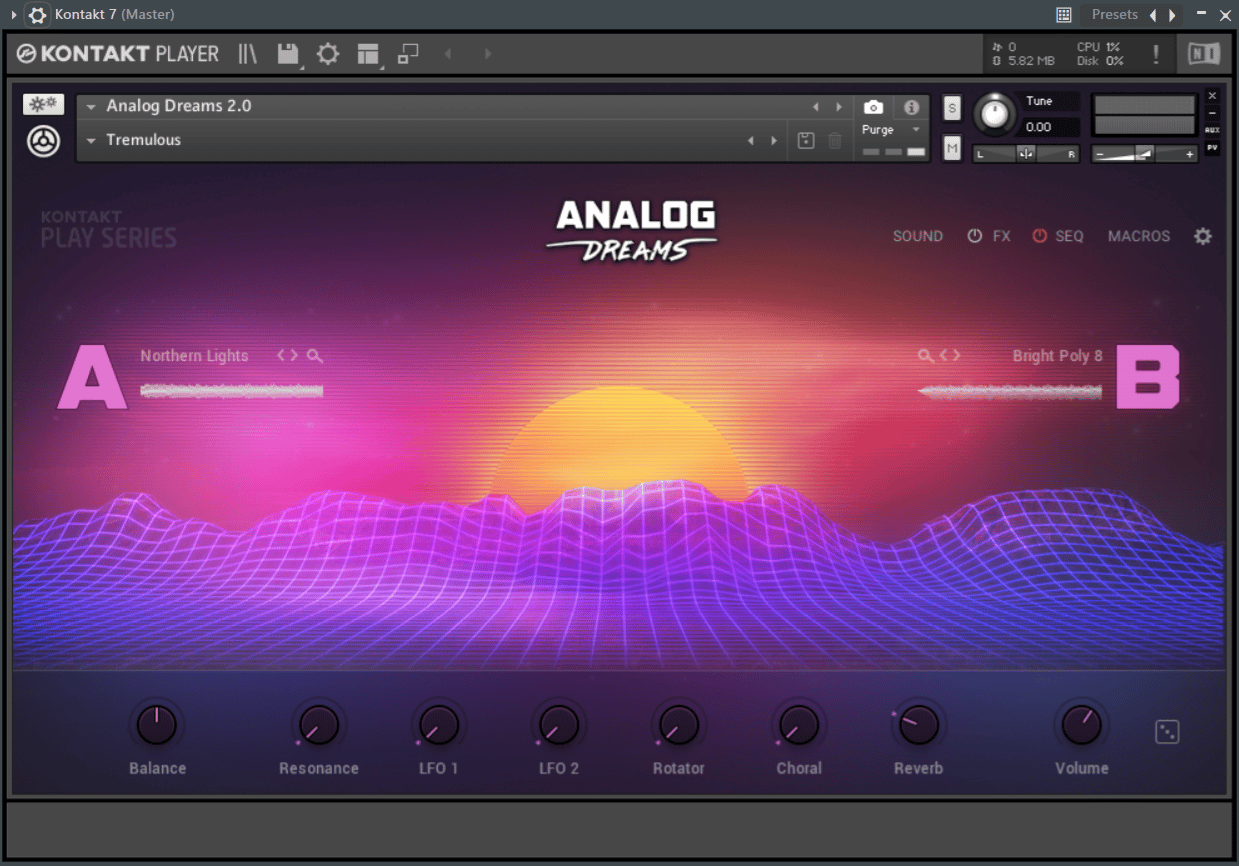Image resolution: width=1239 pixels, height=866 pixels.
Task: Open the Kontakt settings gear
Action: coord(327,54)
